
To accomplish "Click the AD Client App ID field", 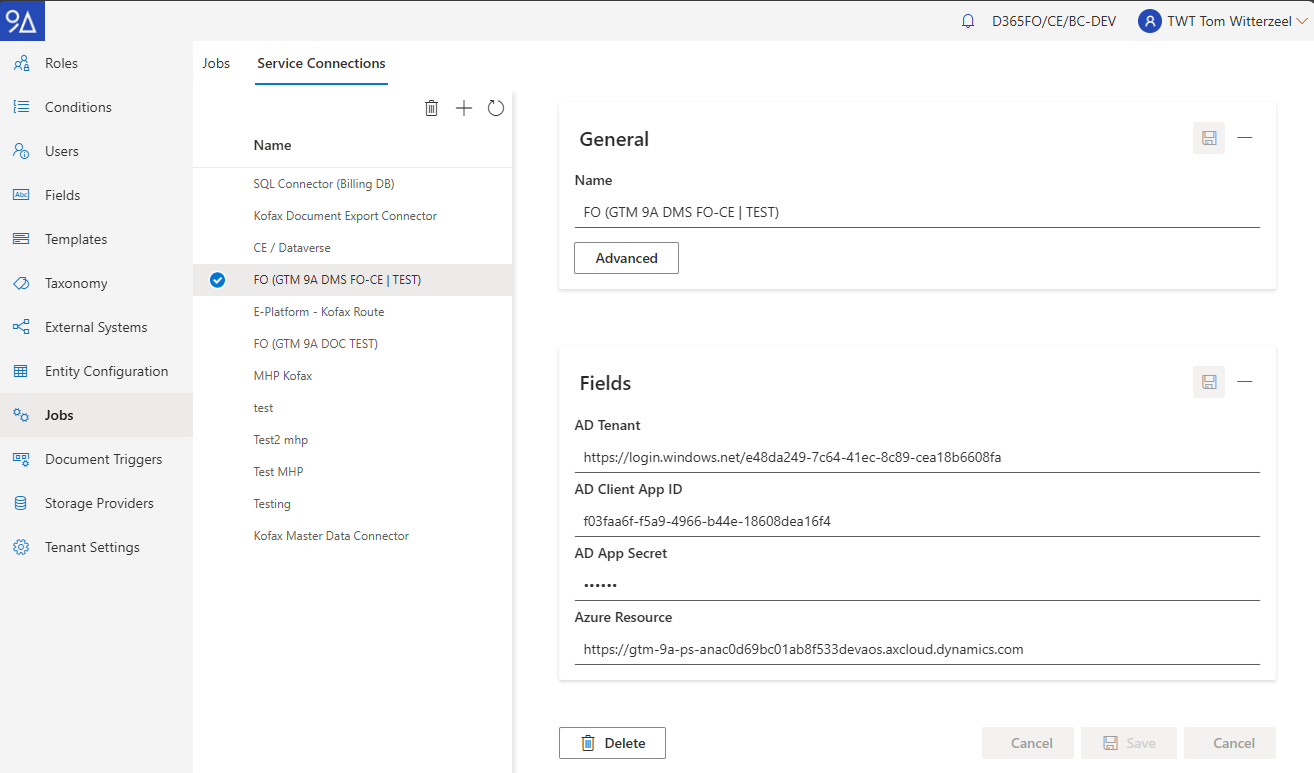I will pos(917,521).
